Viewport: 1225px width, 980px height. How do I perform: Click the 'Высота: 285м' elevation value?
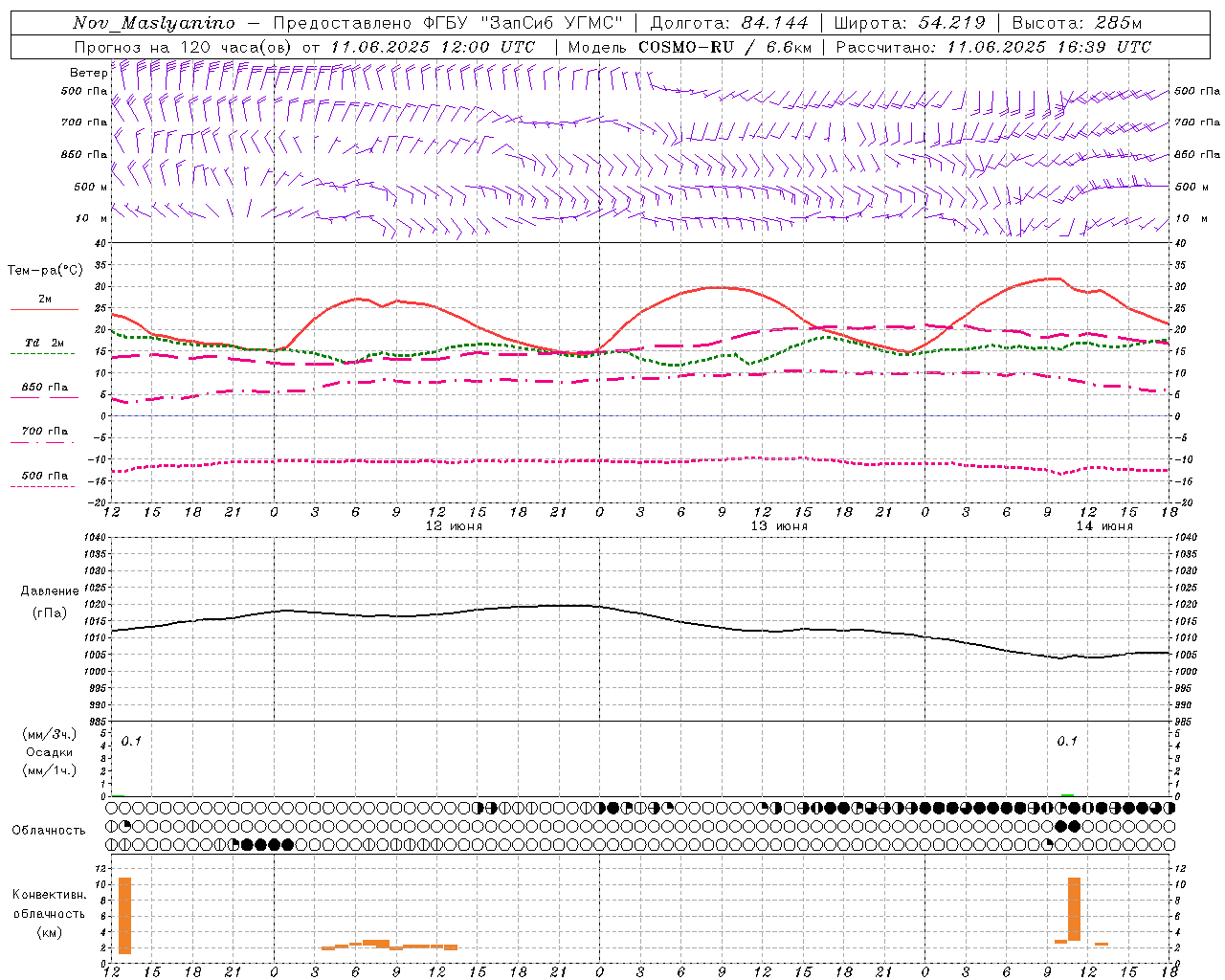point(1077,24)
